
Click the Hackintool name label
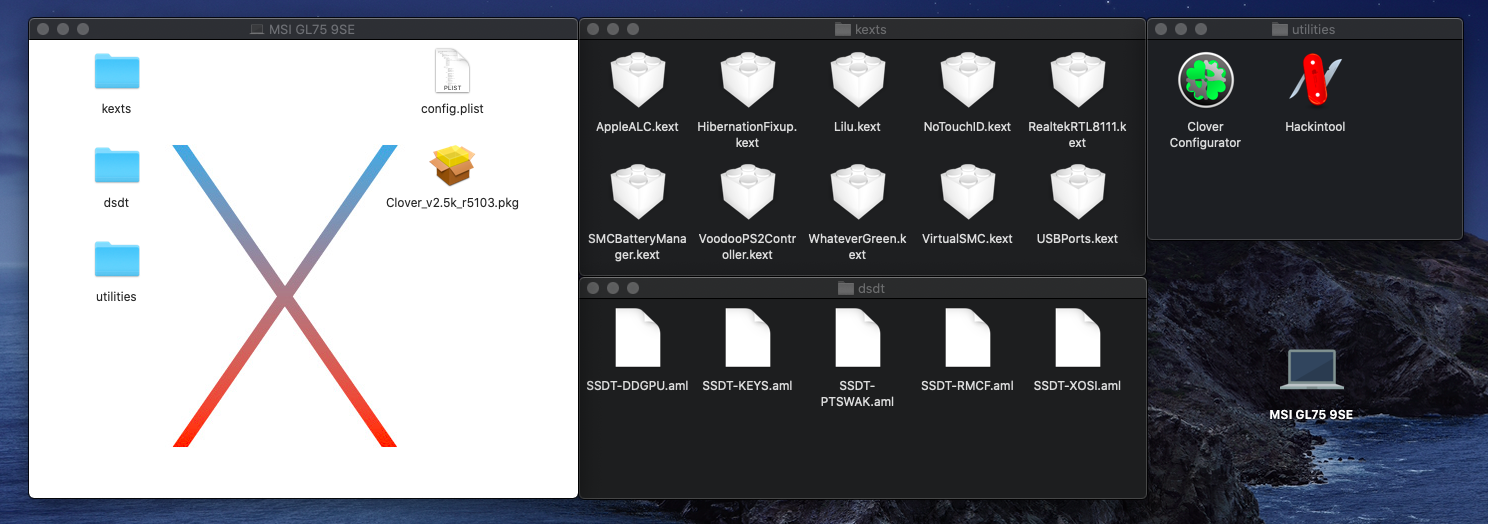[x=1315, y=127]
